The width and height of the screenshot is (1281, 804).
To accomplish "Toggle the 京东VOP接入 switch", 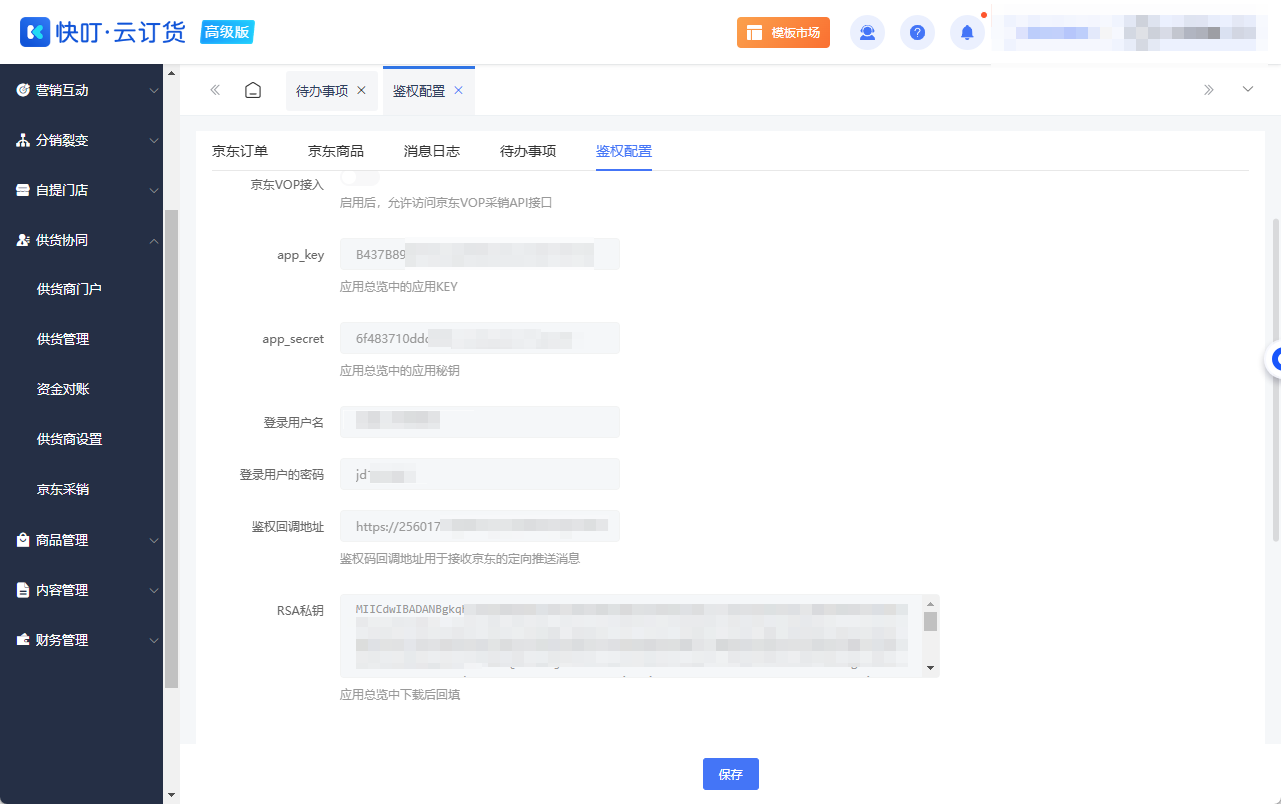I will (x=360, y=178).
